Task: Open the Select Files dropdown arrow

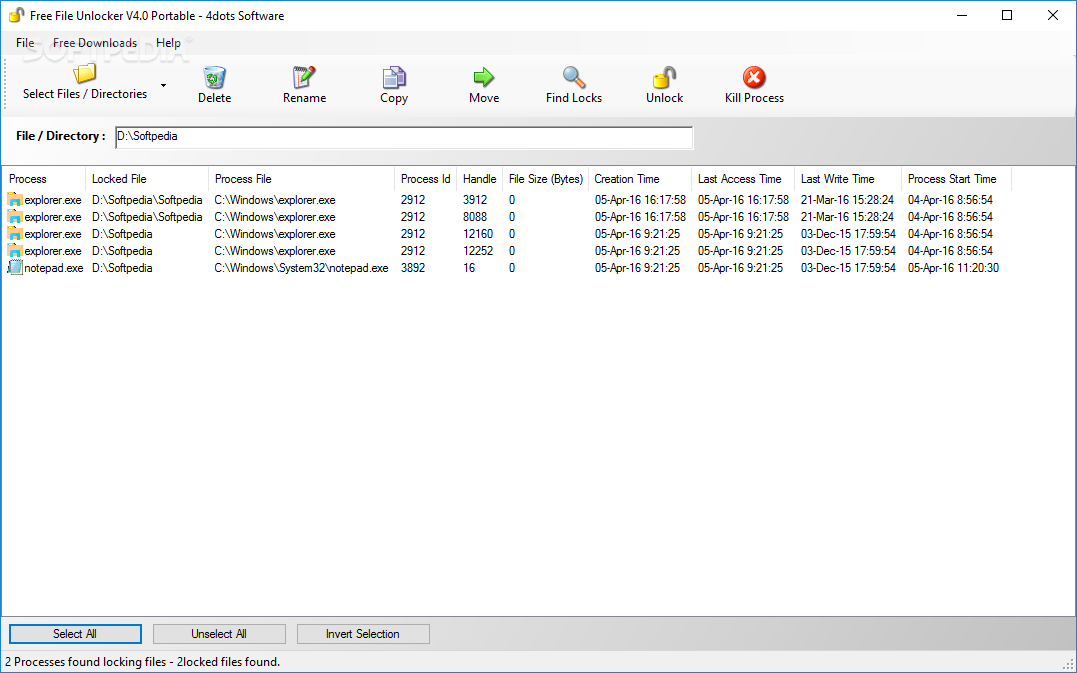Action: (163, 85)
